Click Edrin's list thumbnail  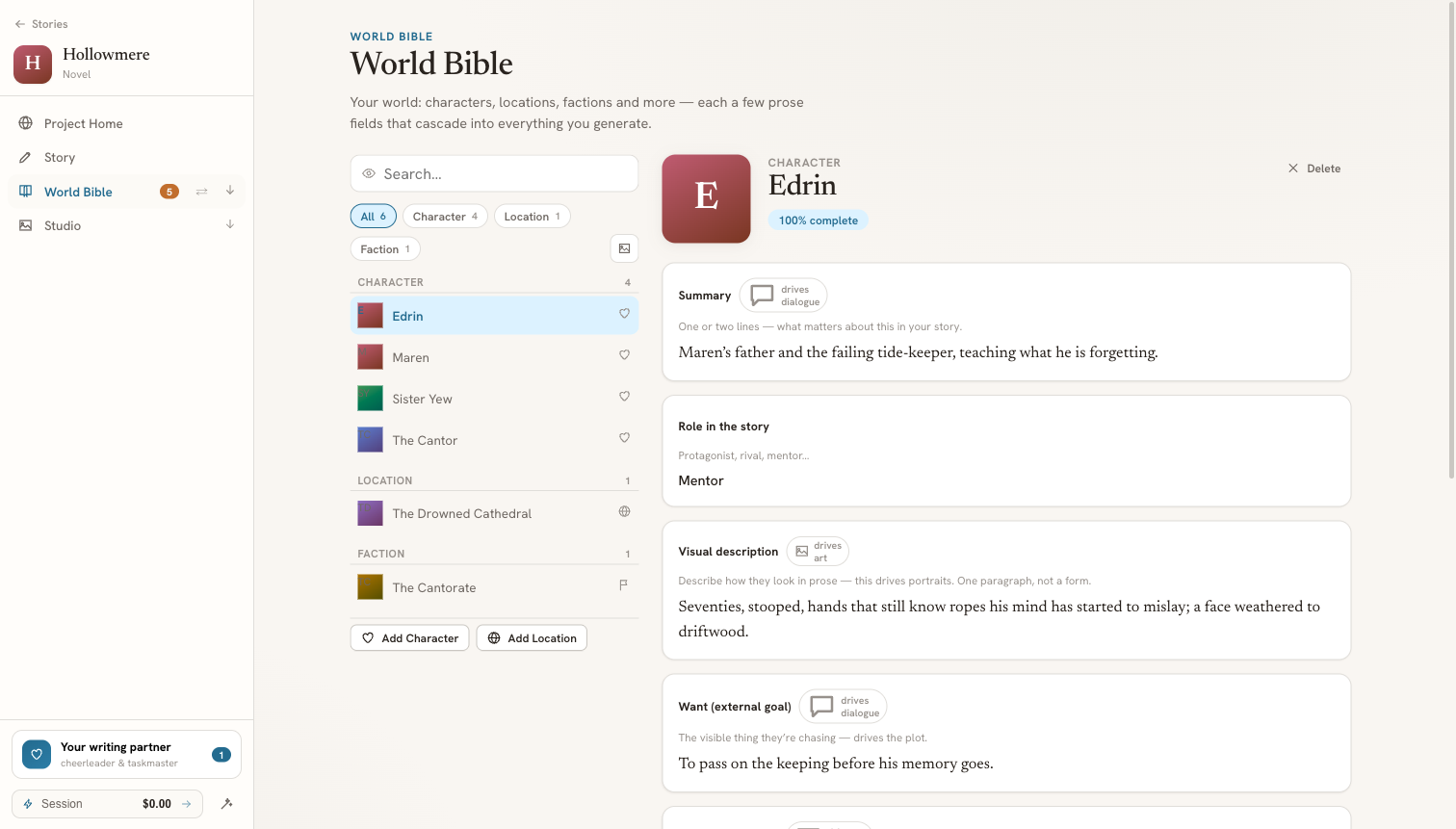(371, 316)
